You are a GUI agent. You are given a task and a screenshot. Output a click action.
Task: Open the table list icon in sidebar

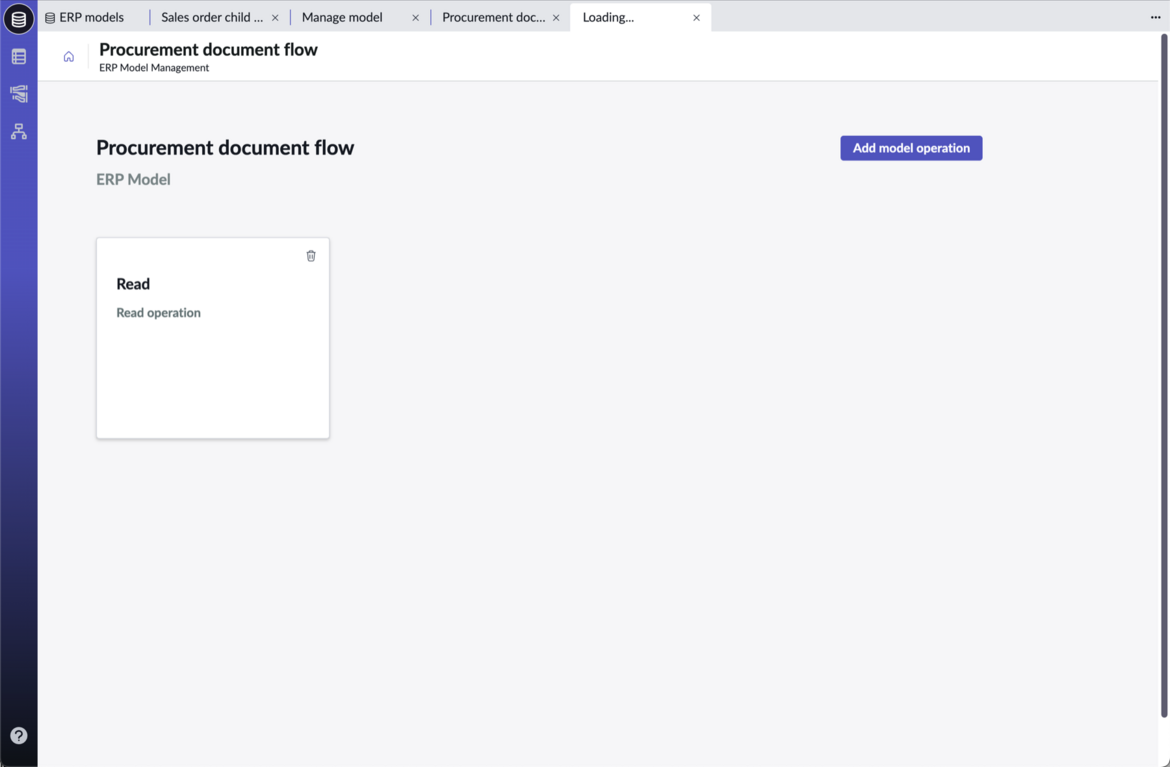tap(19, 57)
